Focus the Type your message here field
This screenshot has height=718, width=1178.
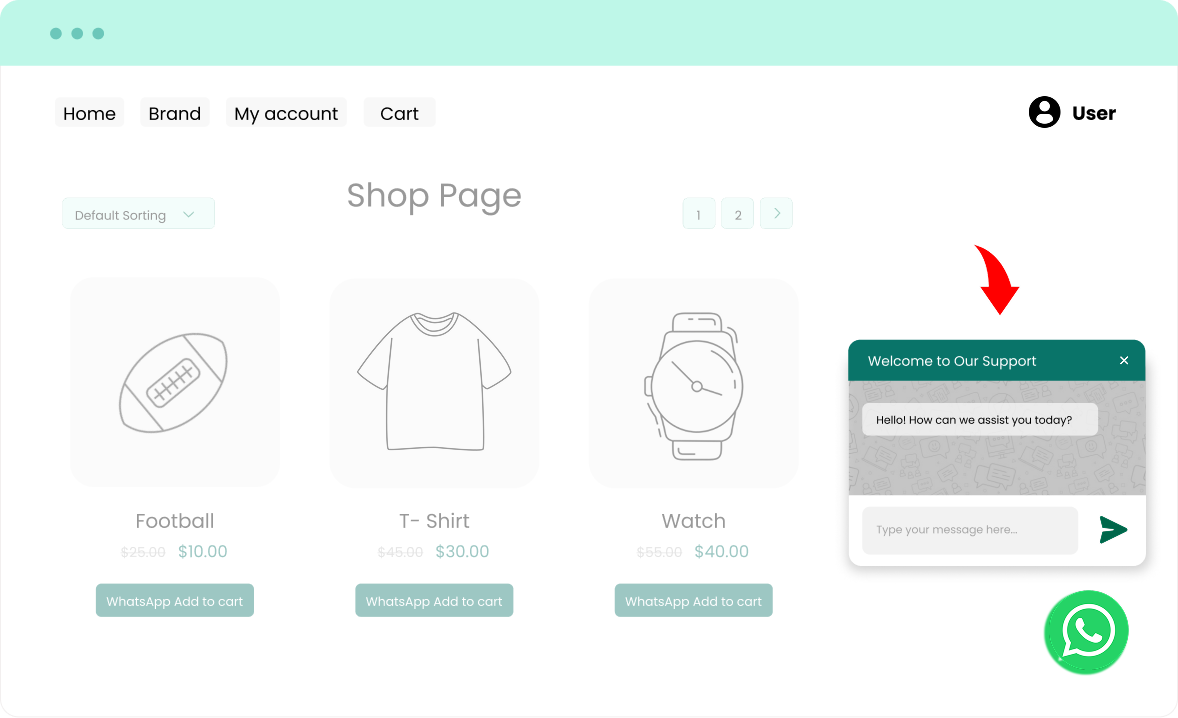click(x=970, y=530)
